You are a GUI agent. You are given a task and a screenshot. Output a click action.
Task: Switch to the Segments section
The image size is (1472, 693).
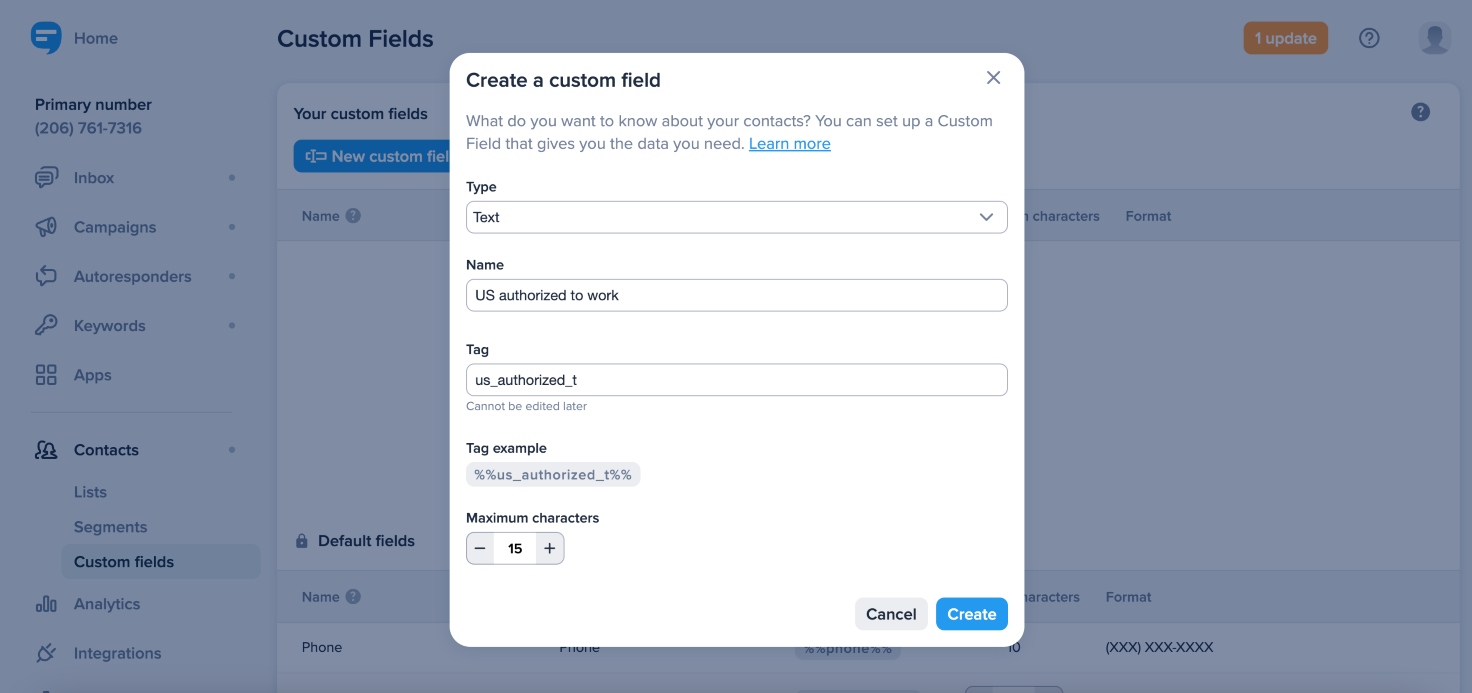click(x=110, y=526)
